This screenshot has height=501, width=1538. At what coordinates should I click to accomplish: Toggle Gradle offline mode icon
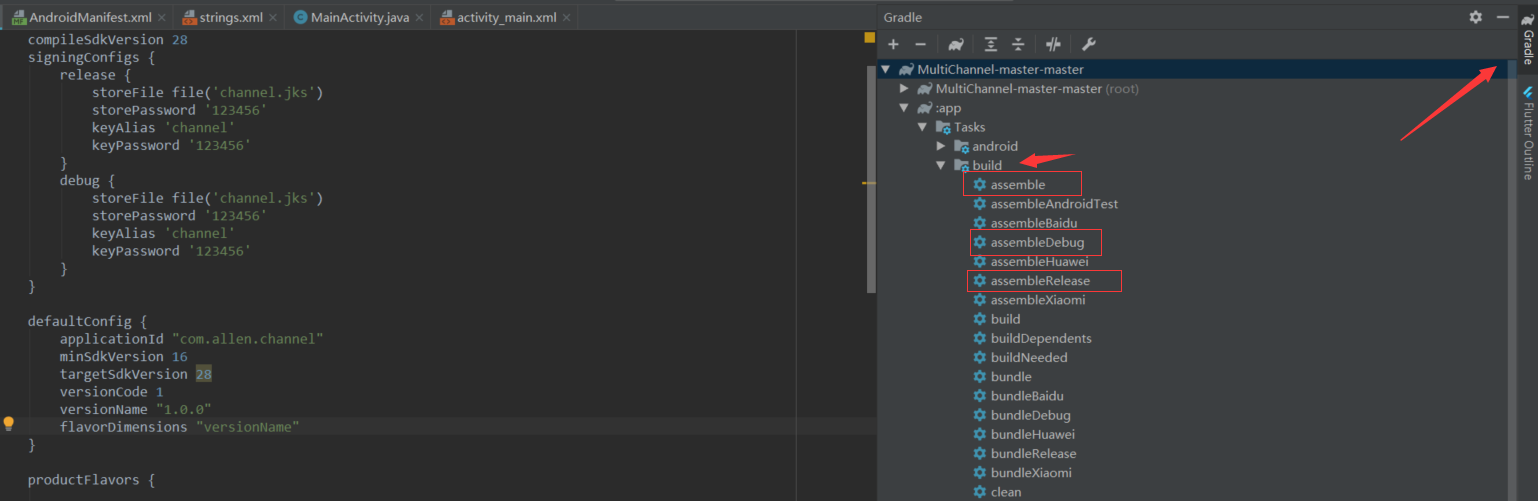coord(1053,44)
